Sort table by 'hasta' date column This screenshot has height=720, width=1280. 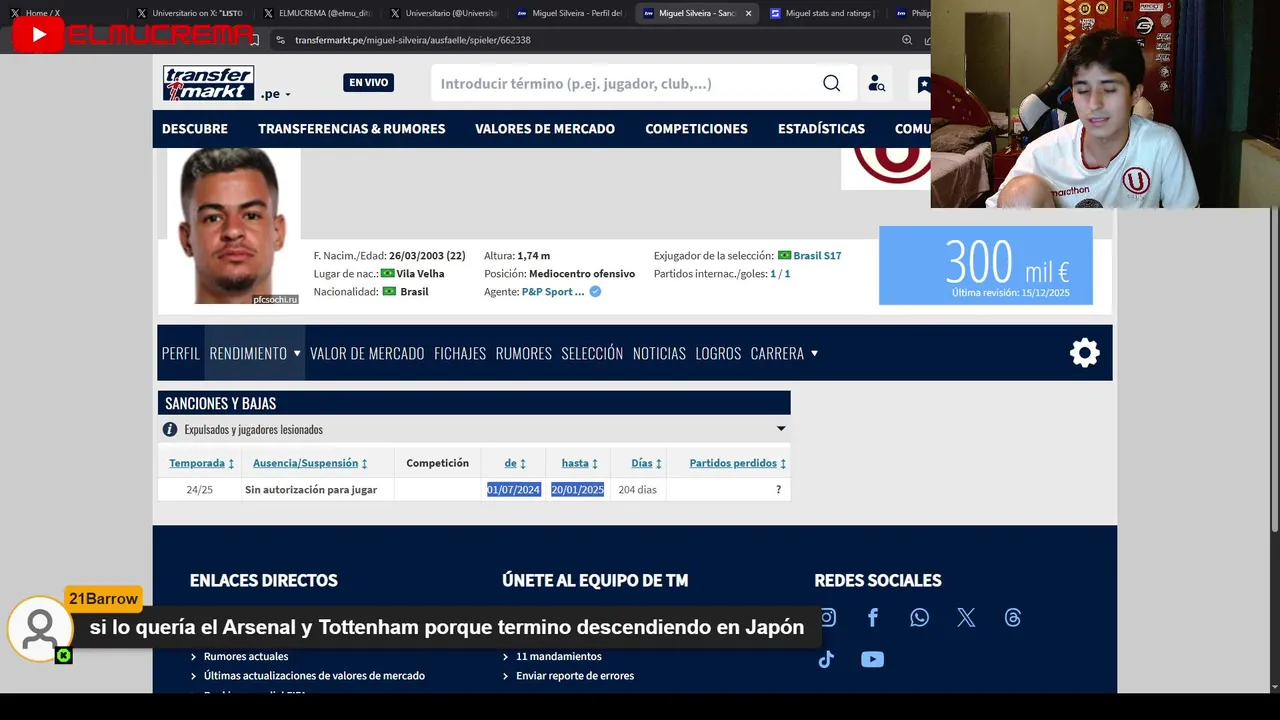(579, 463)
